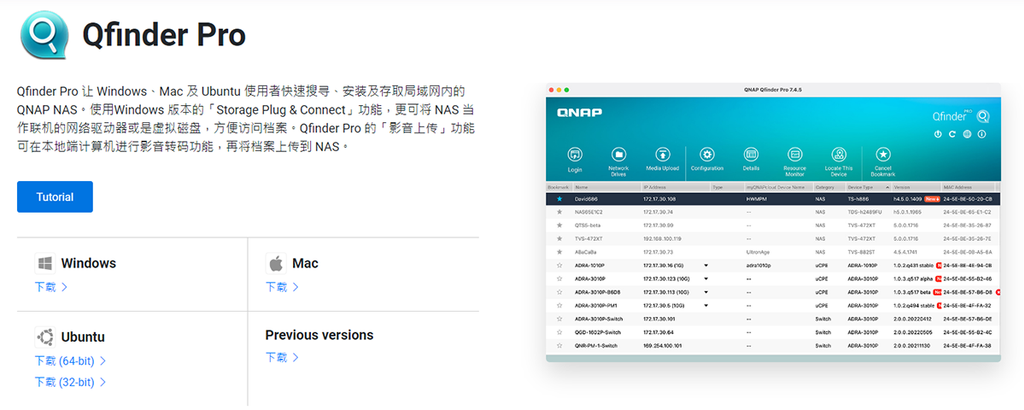The width and height of the screenshot is (1024, 410).
Task: Download Qfinder Pro for Windows
Action: click(x=51, y=287)
